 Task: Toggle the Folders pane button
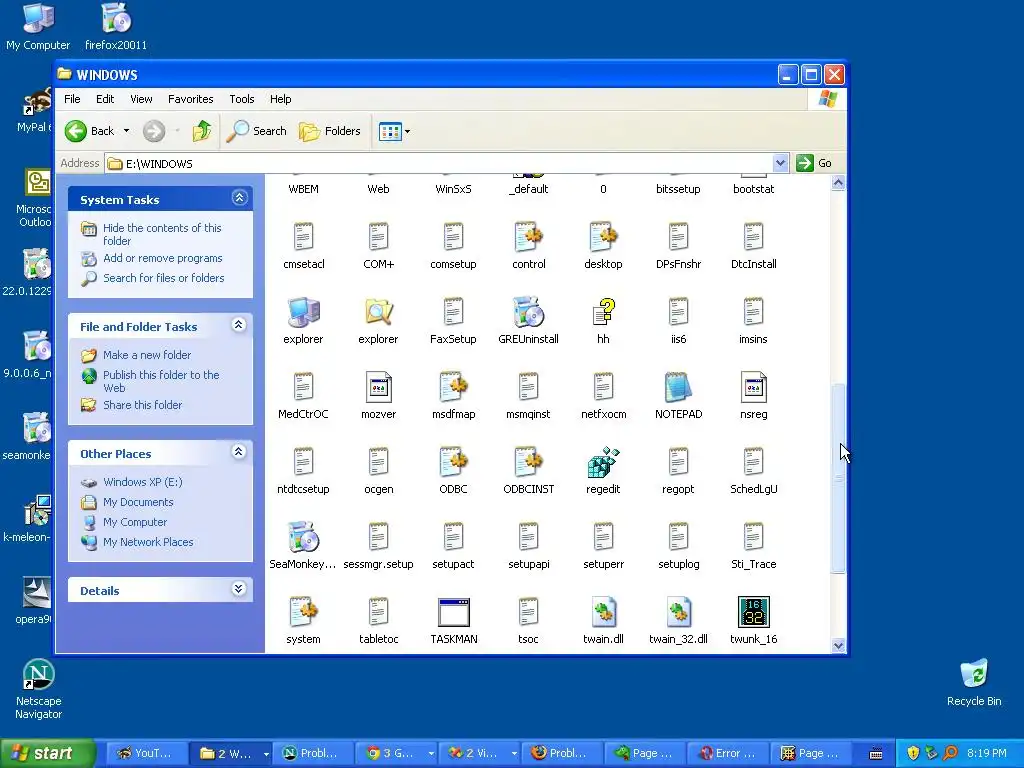(x=330, y=131)
